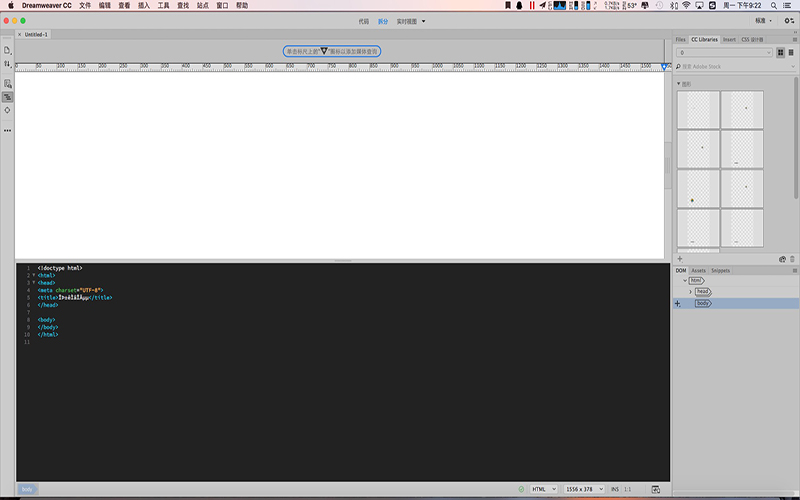Open the 标准 workspace dropdown
800x500 pixels.
[x=763, y=21]
